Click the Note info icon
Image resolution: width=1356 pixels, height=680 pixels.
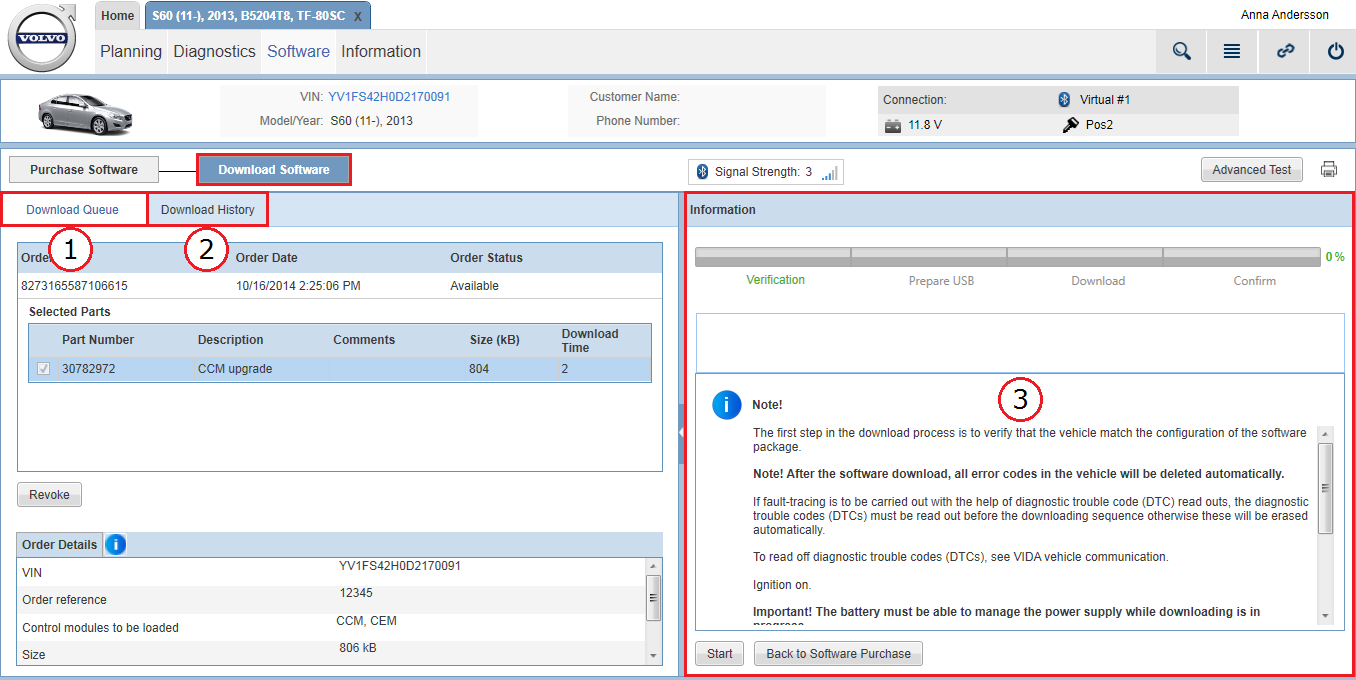(726, 405)
